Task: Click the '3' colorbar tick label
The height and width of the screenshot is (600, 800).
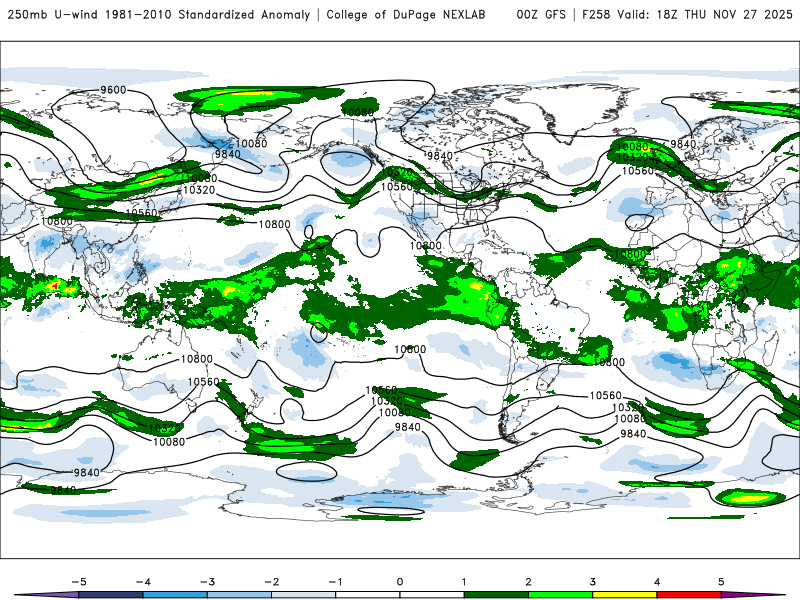Action: [592, 582]
